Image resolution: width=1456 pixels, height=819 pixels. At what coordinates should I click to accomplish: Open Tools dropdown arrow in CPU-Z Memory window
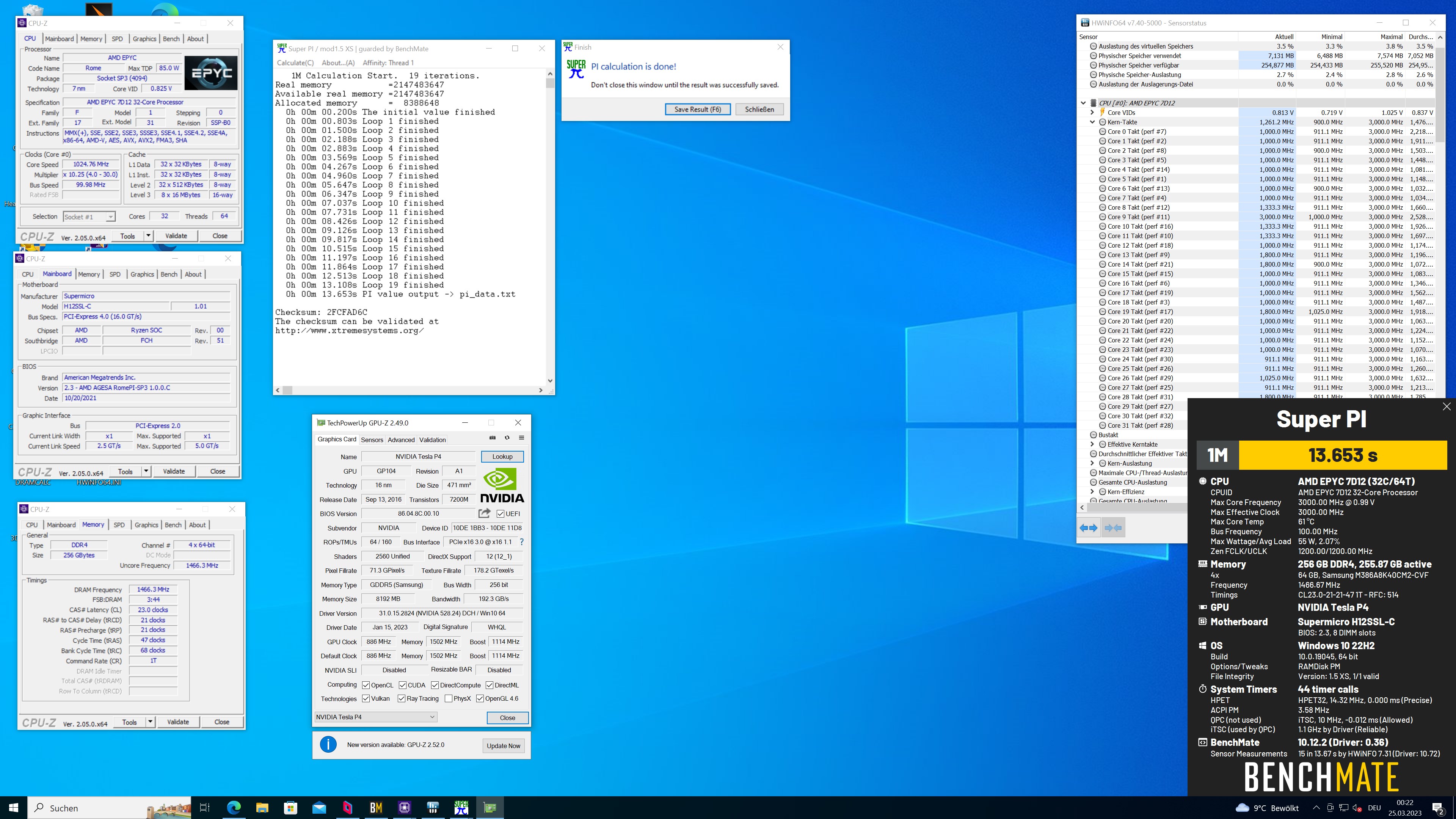[151, 722]
